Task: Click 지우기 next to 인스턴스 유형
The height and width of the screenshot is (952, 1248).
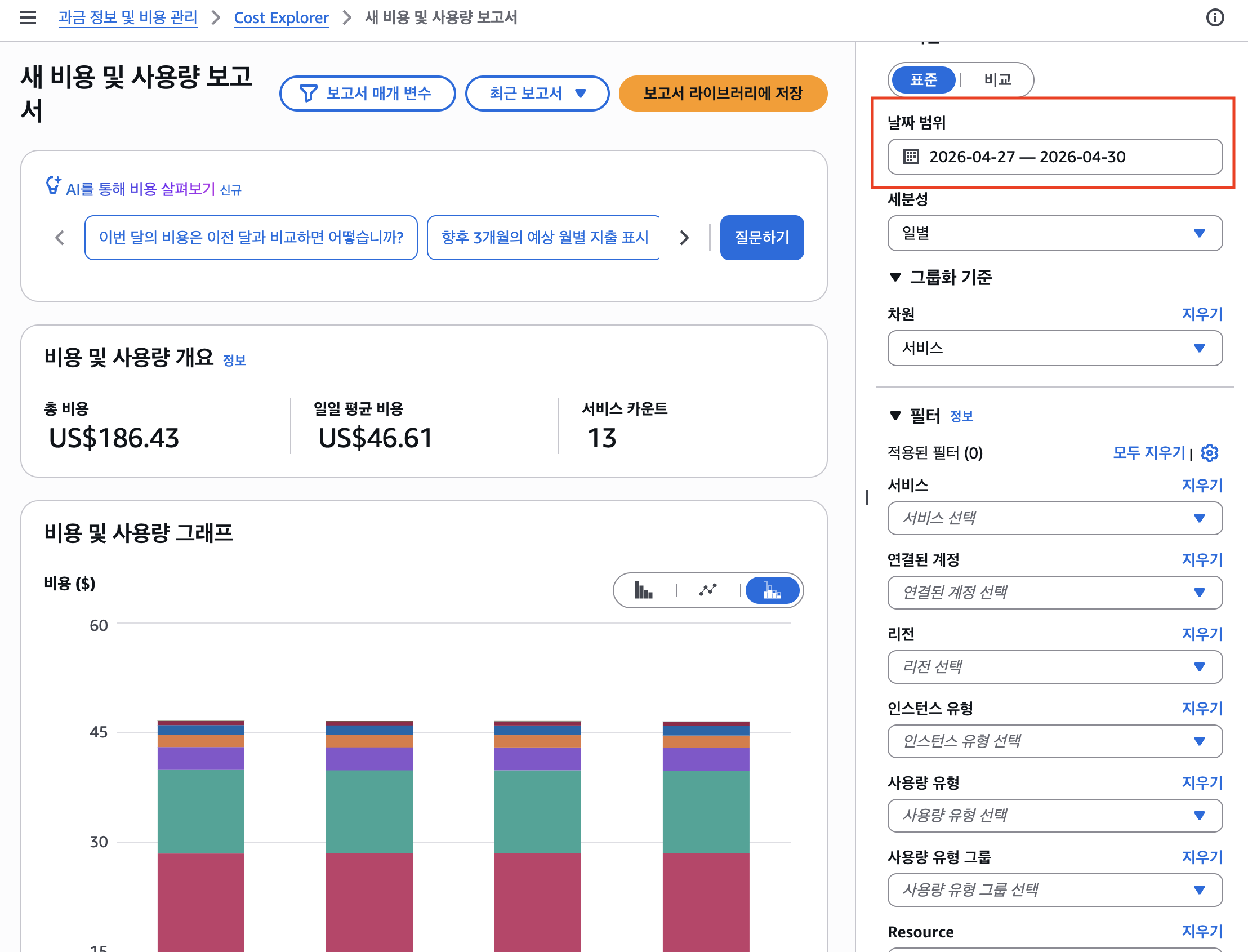Action: (1202, 708)
